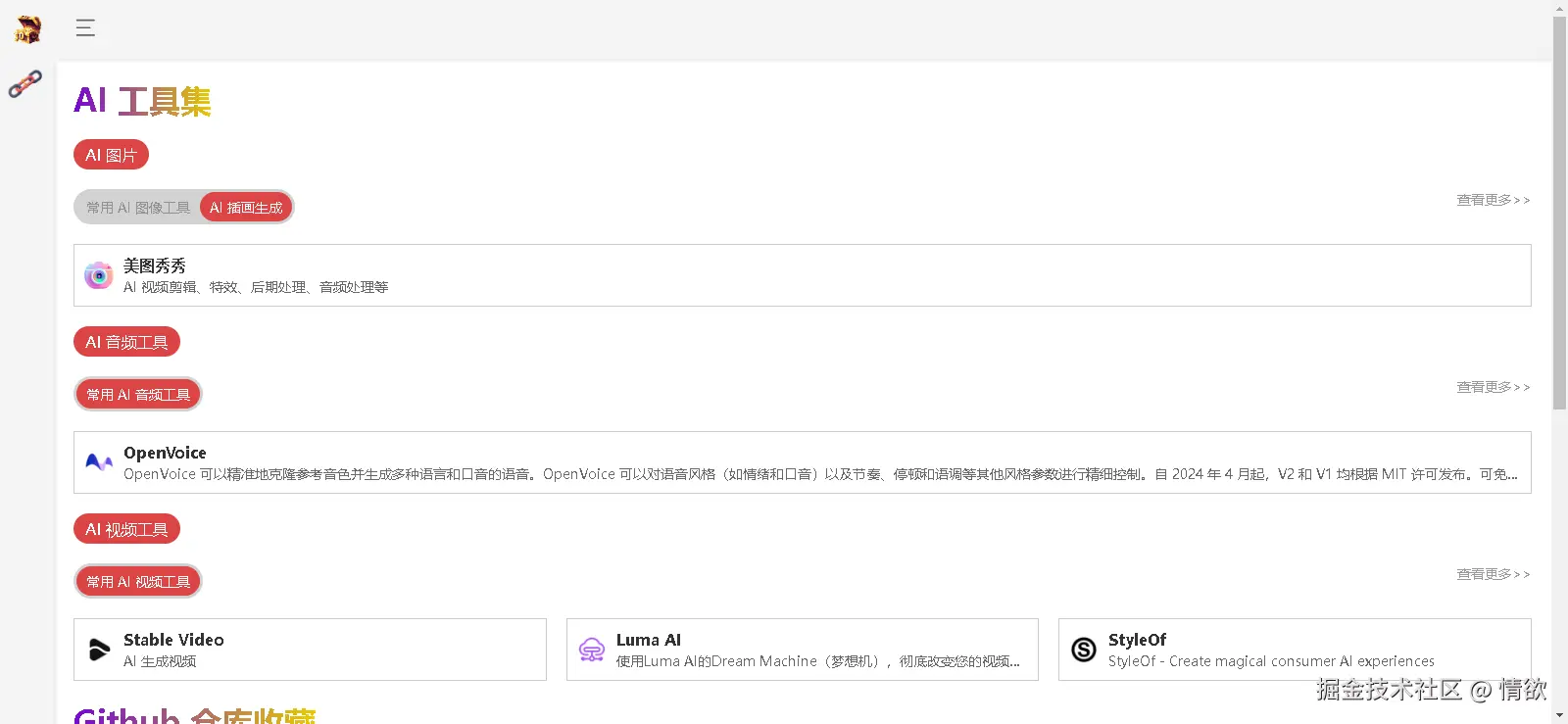This screenshot has width=1568, height=724.
Task: Select the AI 视频工具 category pill
Action: coord(126,529)
